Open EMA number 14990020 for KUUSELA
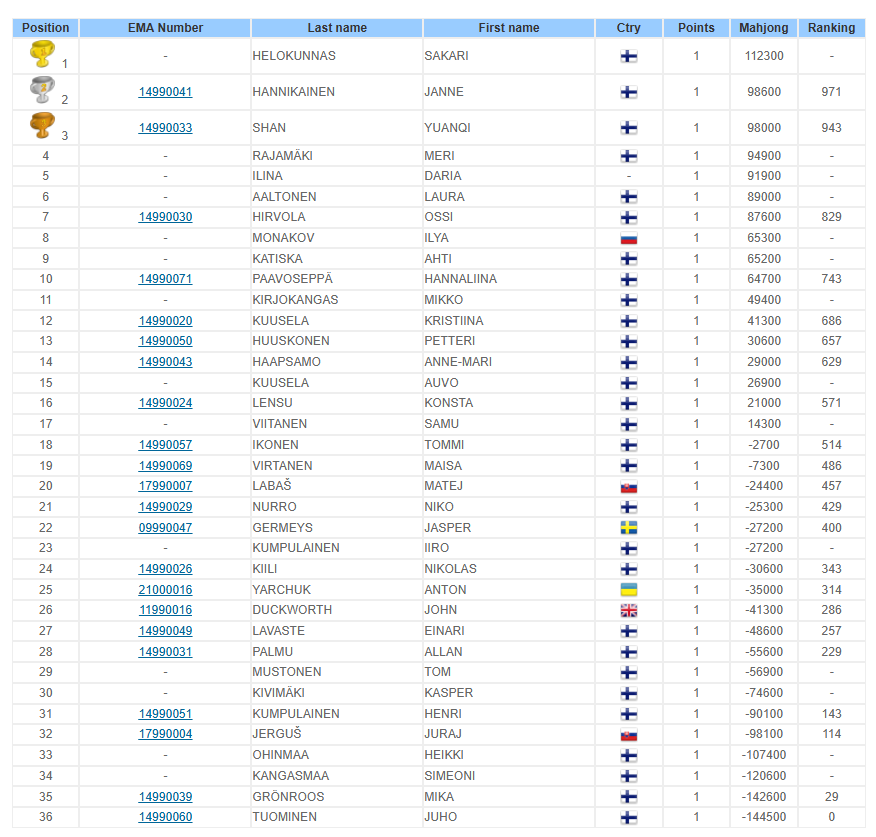876x837 pixels. (x=165, y=321)
